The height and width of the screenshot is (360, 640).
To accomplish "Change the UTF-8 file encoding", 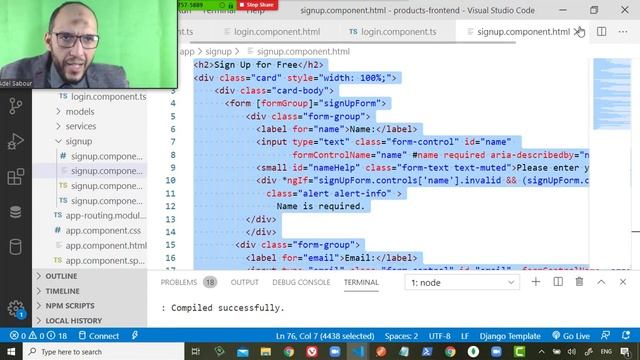I will click(439, 336).
